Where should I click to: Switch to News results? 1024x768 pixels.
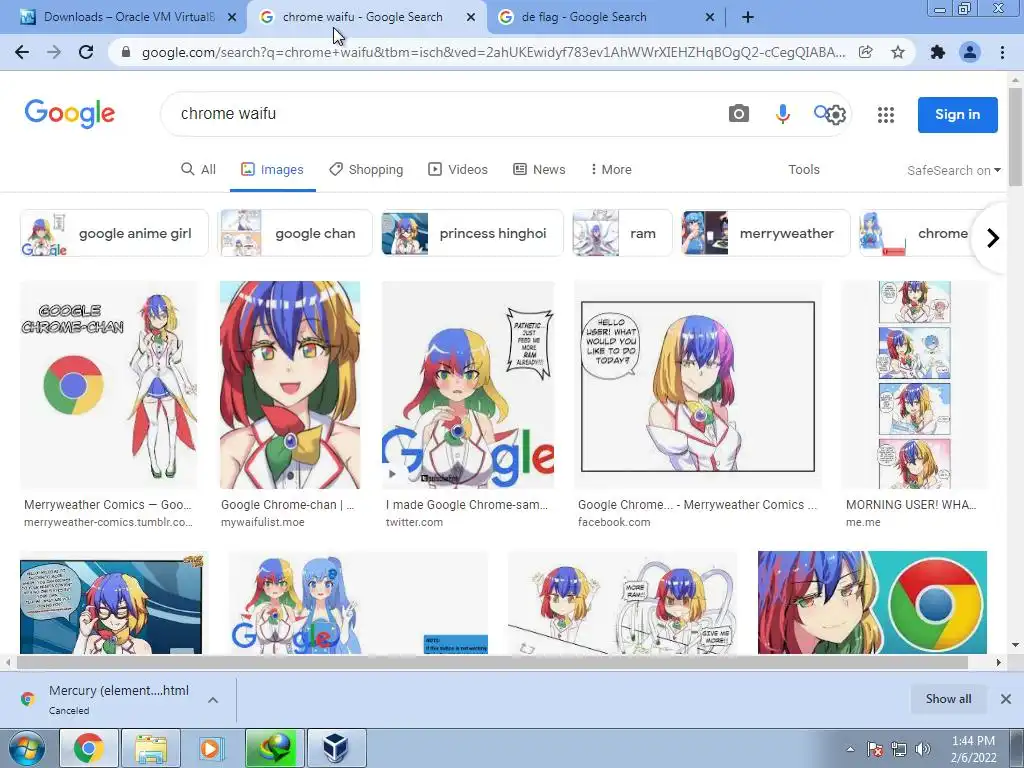(539, 169)
